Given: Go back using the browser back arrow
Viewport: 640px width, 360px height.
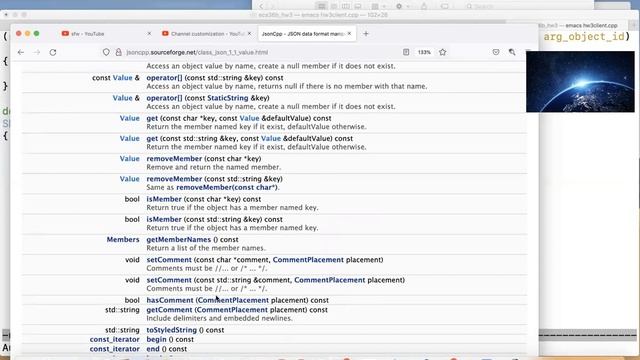Looking at the screenshot, I should coord(21,52).
